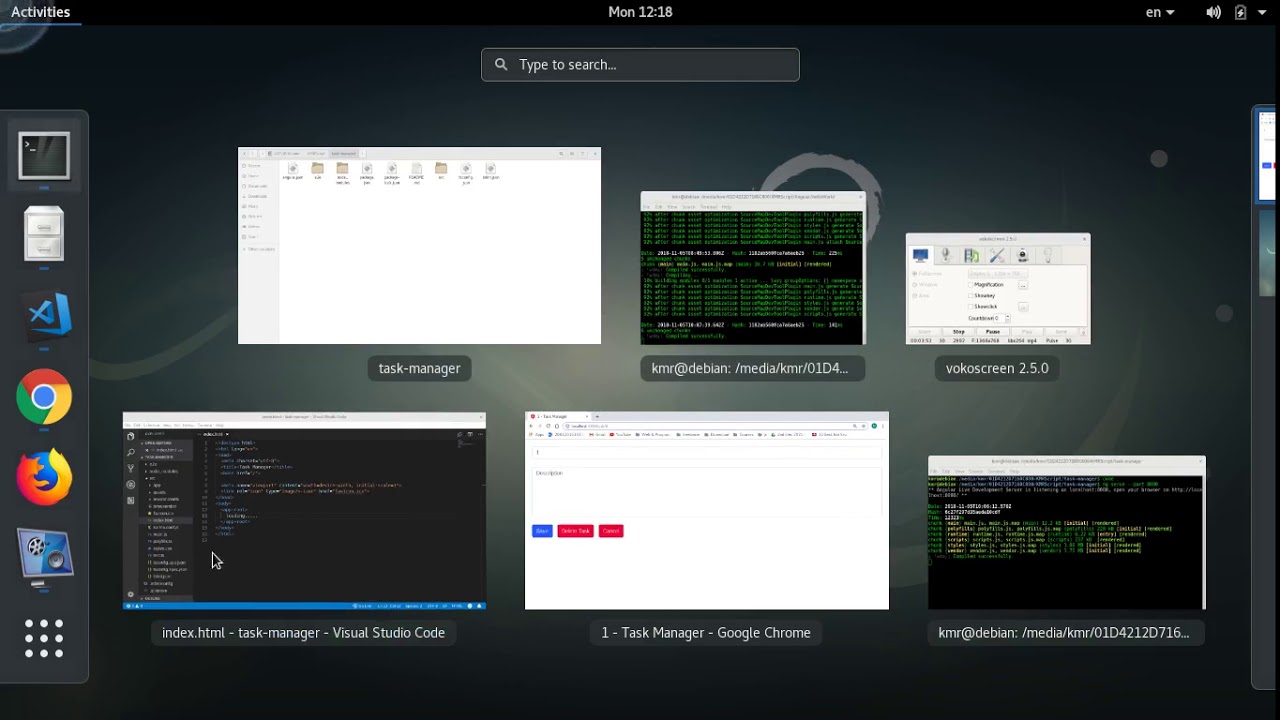Viewport: 1280px width, 720px height.
Task: Select terminal thumbnail beside the Chrome window
Action: (x=1067, y=532)
